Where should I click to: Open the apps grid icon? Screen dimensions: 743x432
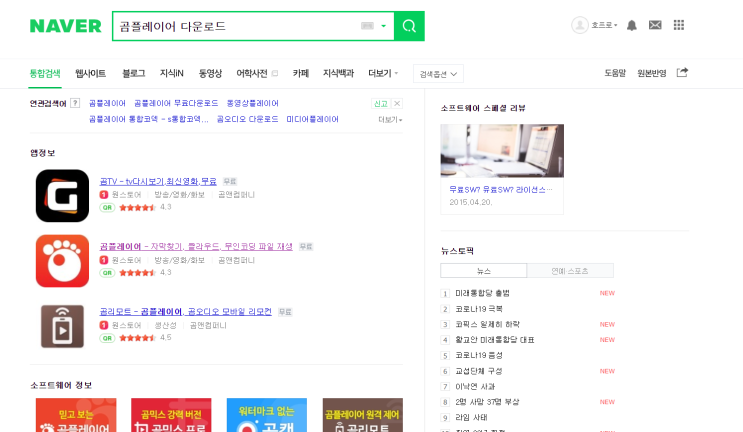click(679, 25)
